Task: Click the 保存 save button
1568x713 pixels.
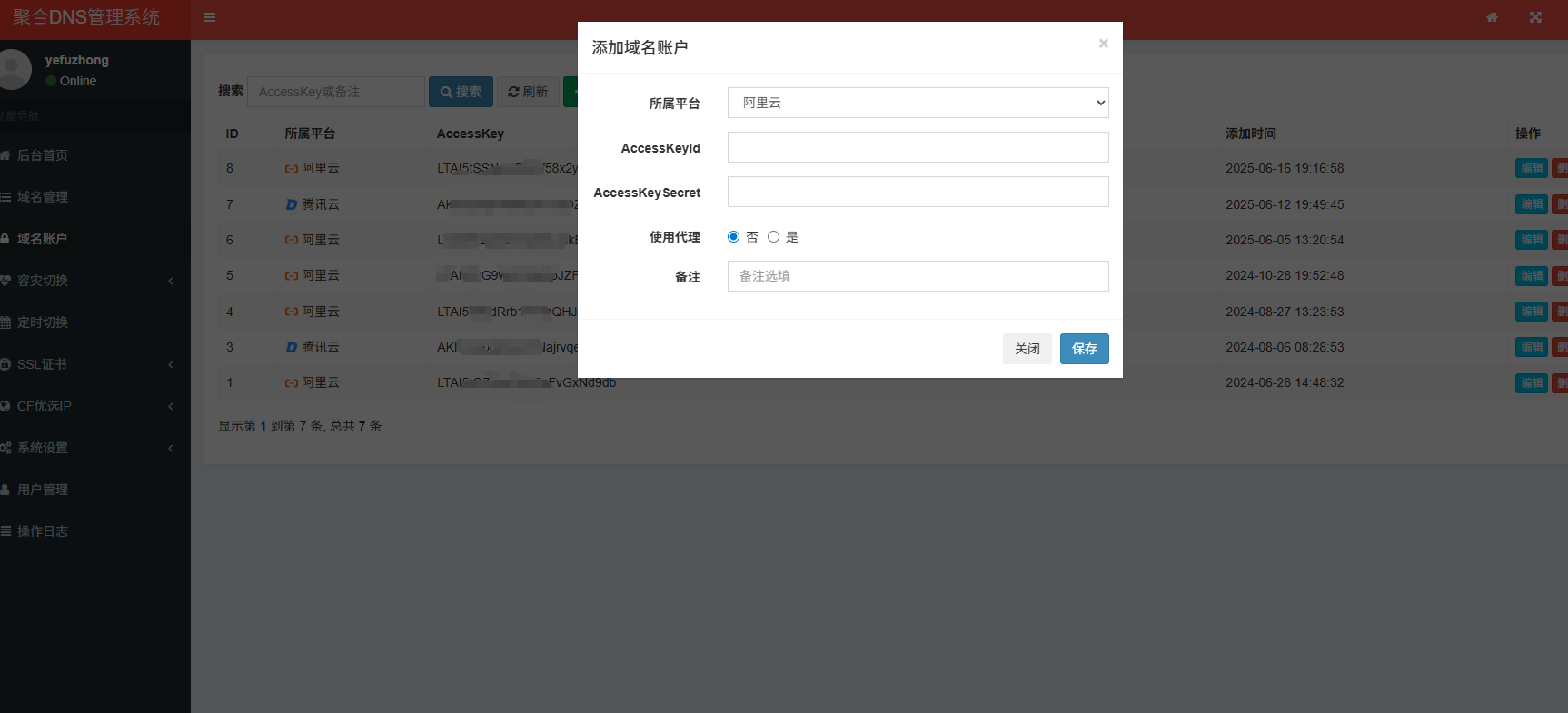Action: (1084, 349)
